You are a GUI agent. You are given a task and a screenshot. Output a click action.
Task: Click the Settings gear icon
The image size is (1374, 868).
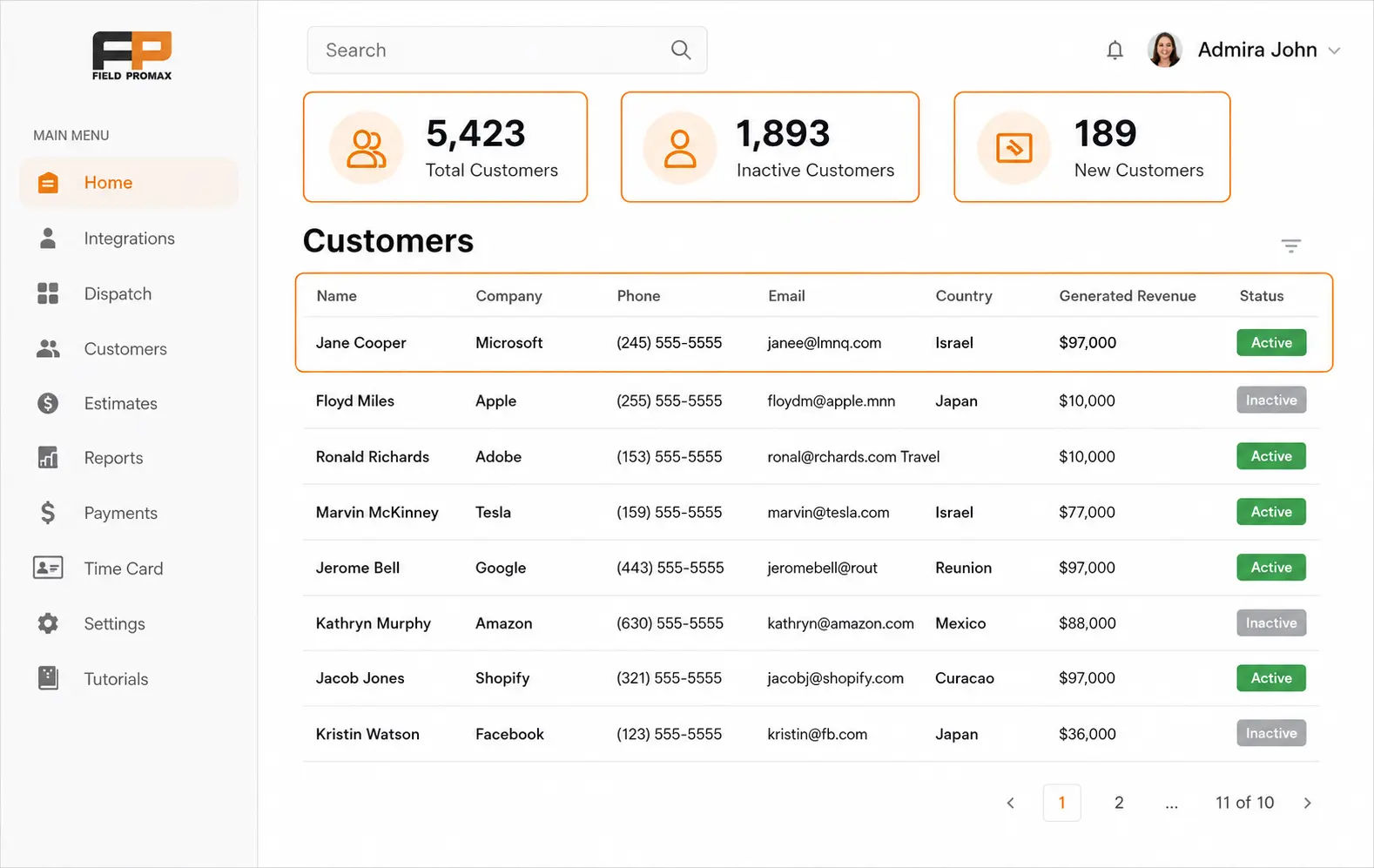coord(48,623)
